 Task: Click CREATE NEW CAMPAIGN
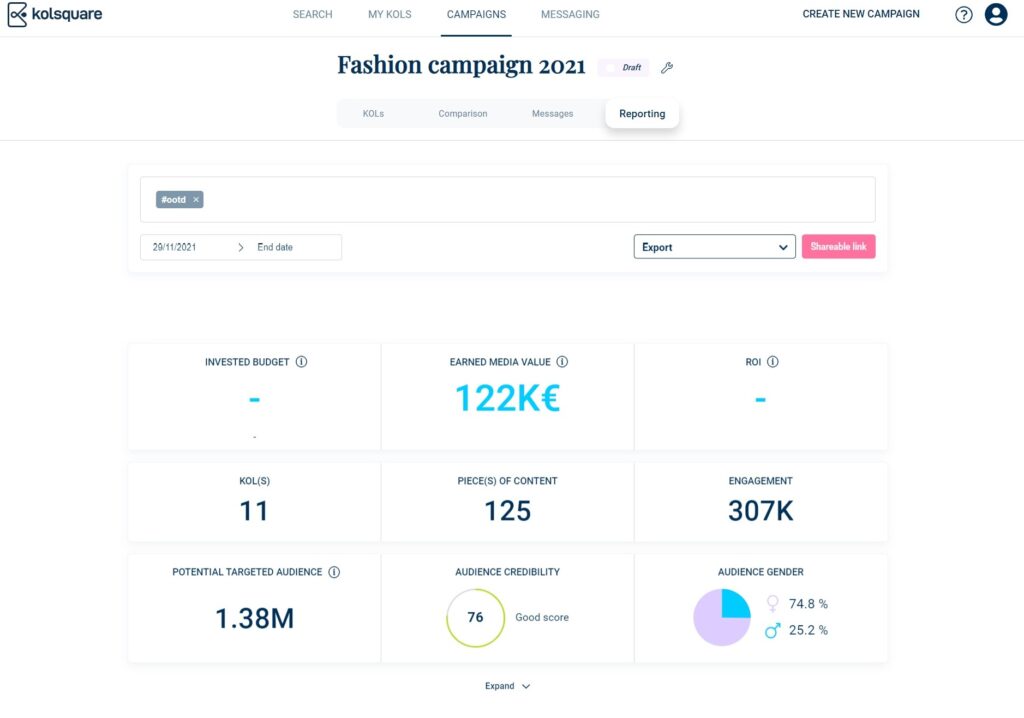point(861,14)
